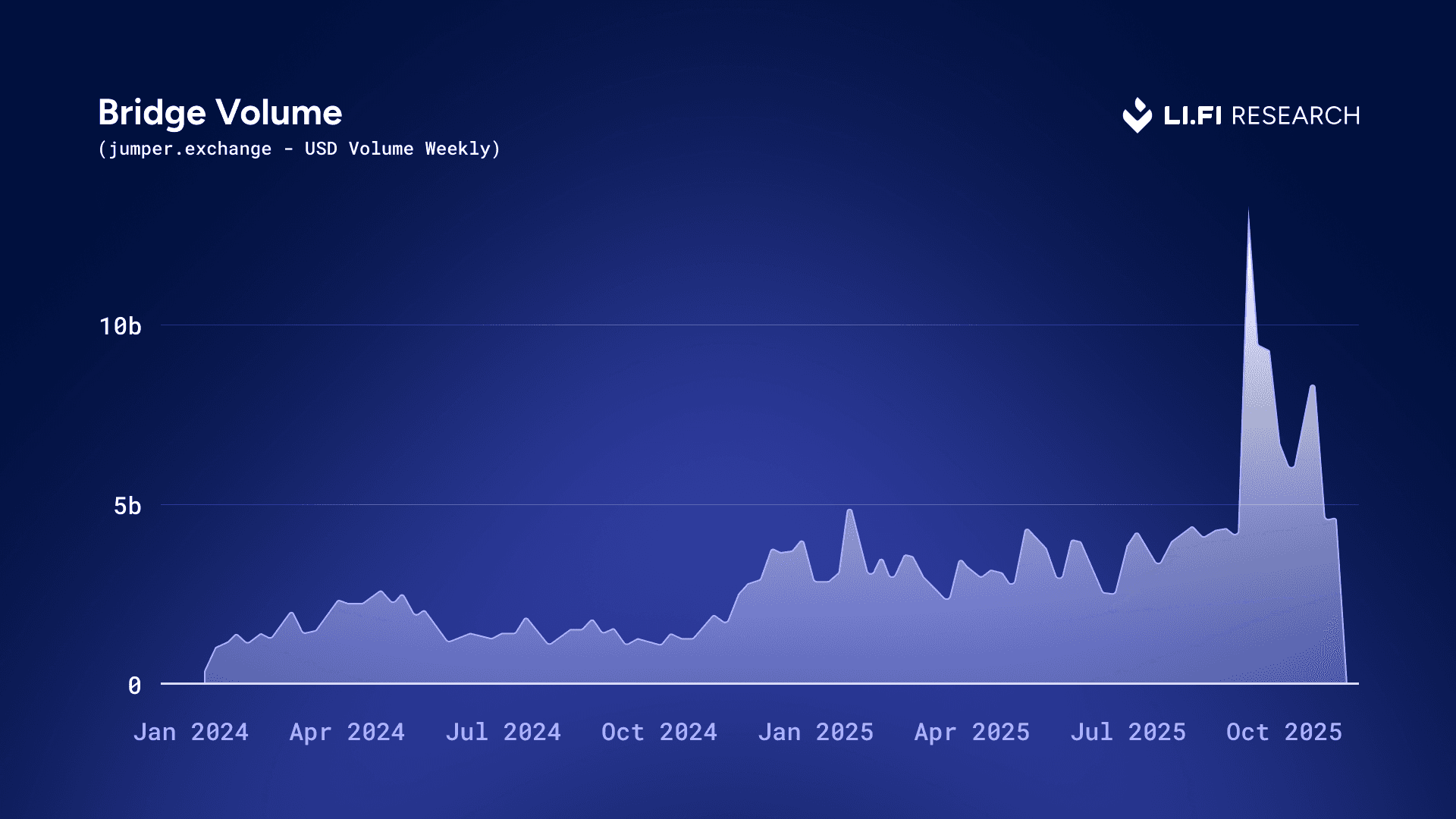The image size is (1456, 819).
Task: Click the Apr 2025 axis label
Action: (972, 732)
